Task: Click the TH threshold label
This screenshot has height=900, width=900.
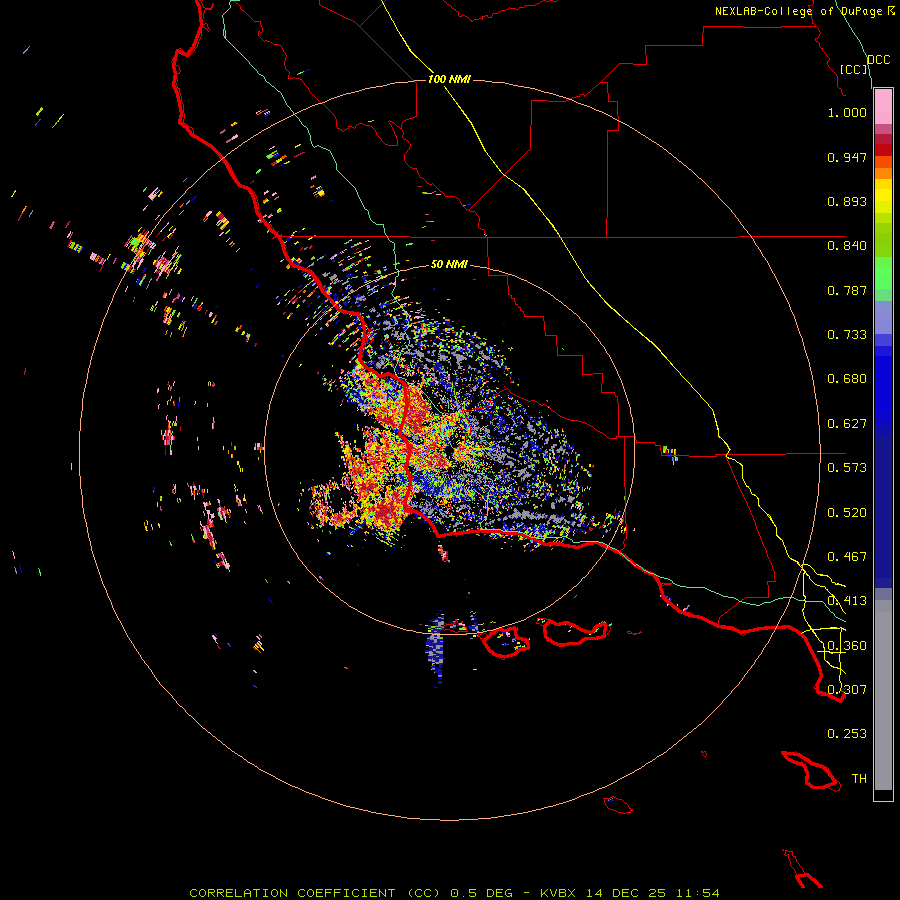Action: click(x=859, y=778)
